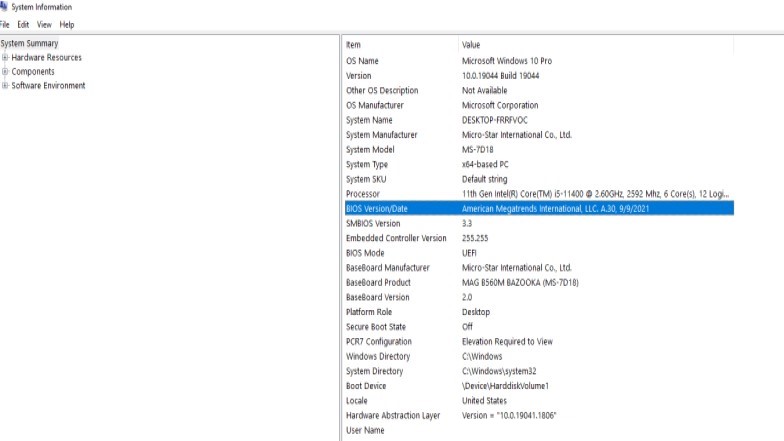This screenshot has width=784, height=441.
Task: Click the value MS-7D18
Action: coord(478,150)
